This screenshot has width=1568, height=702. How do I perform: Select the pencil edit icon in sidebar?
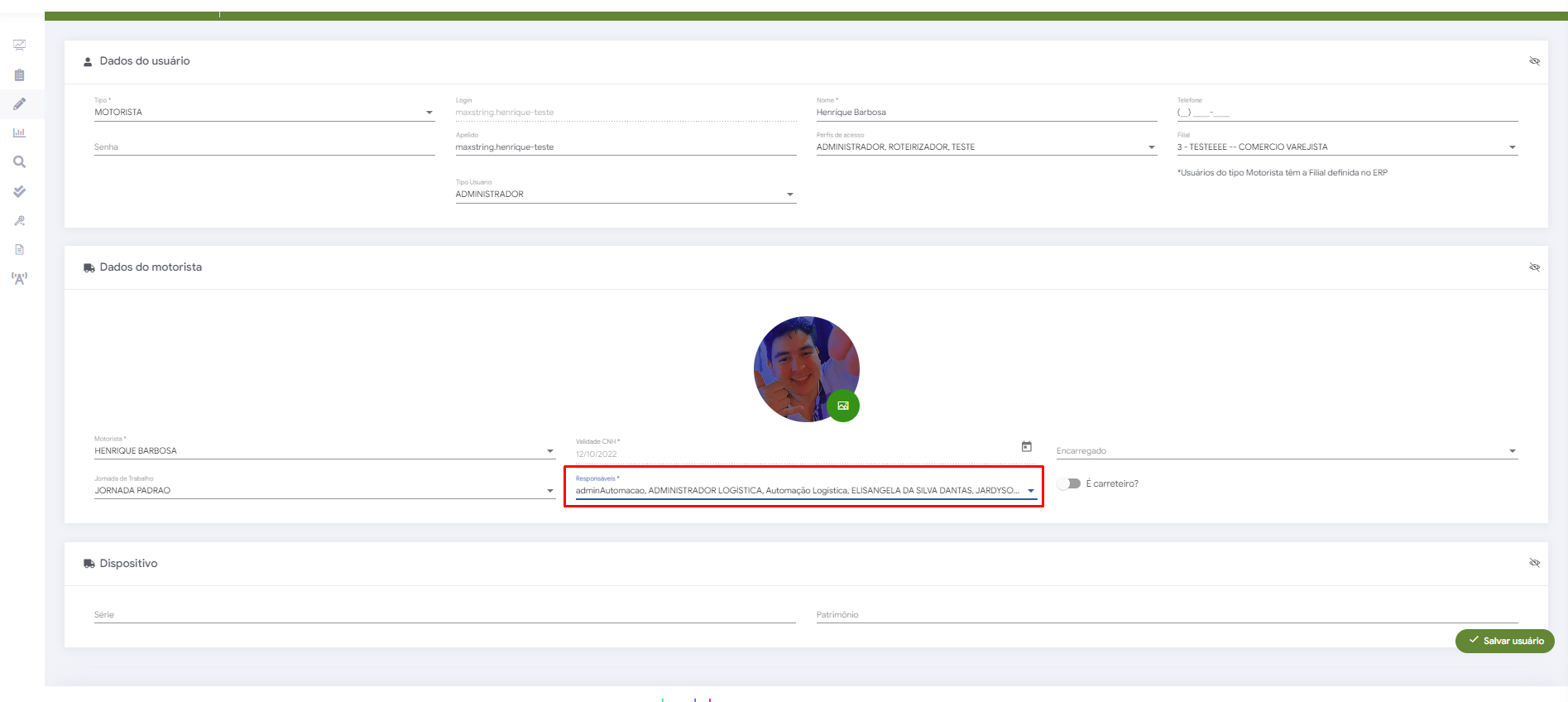click(x=19, y=104)
